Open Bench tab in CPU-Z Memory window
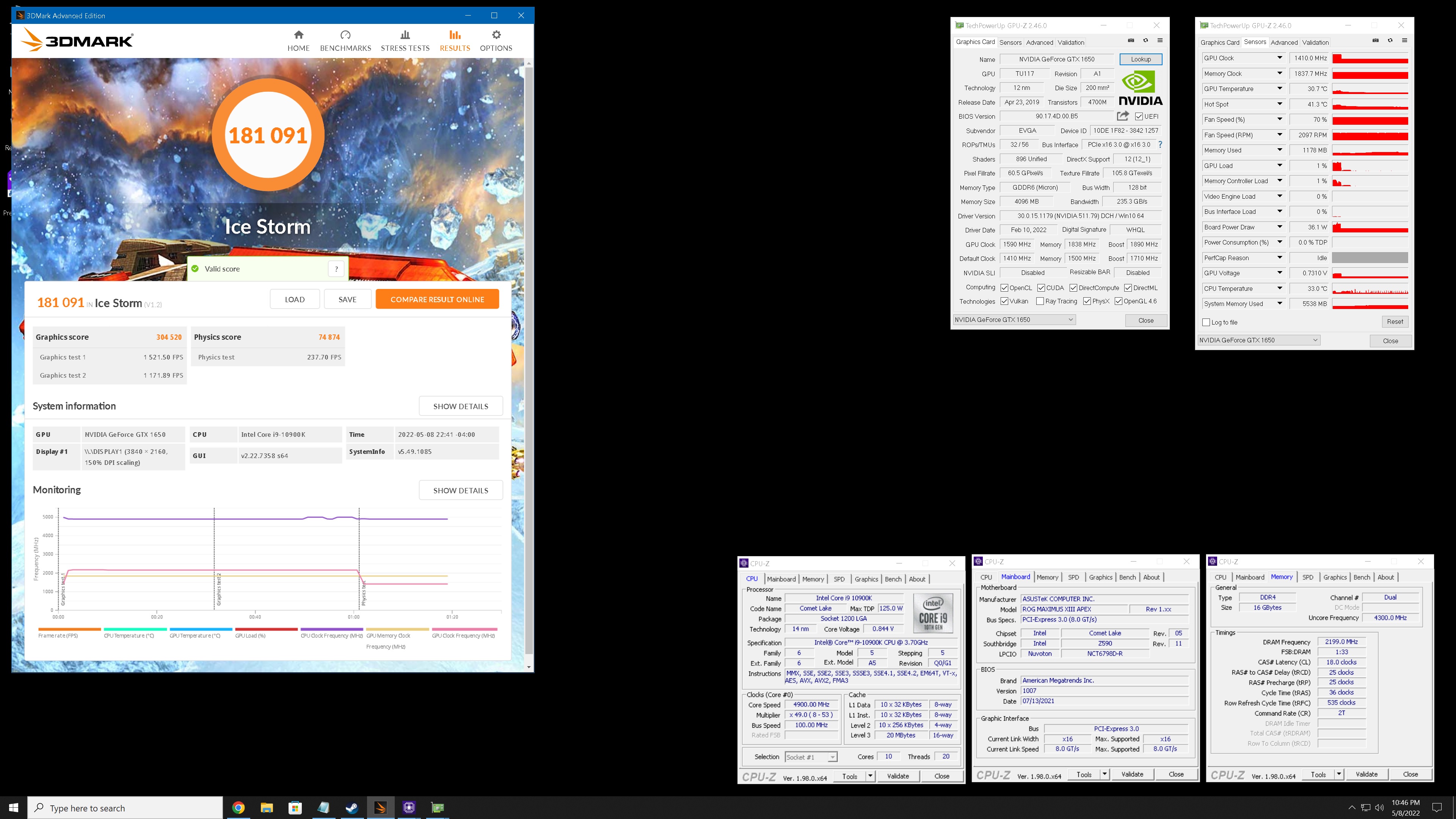The width and height of the screenshot is (1456, 819). tap(1362, 577)
